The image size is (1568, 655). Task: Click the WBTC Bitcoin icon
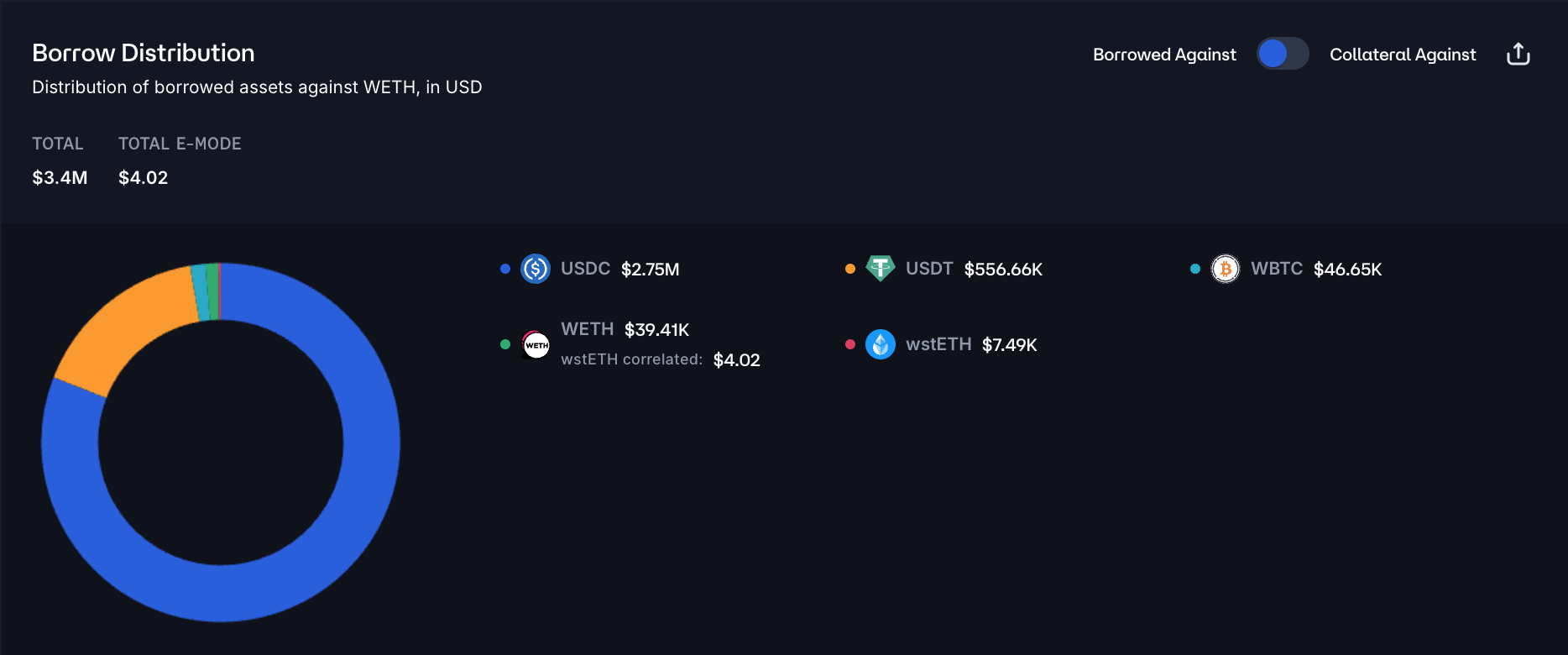coord(1225,269)
